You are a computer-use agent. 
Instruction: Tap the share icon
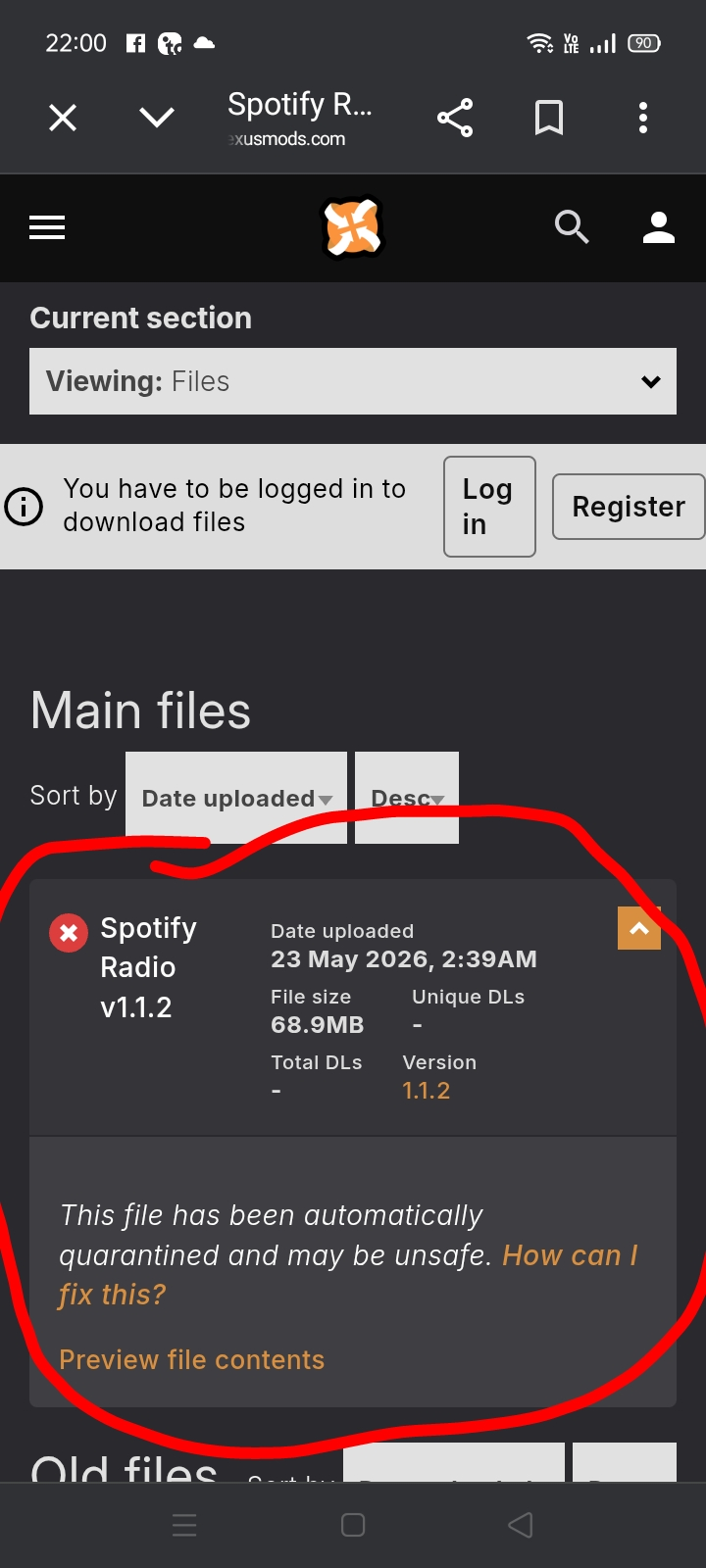pyautogui.click(x=455, y=119)
